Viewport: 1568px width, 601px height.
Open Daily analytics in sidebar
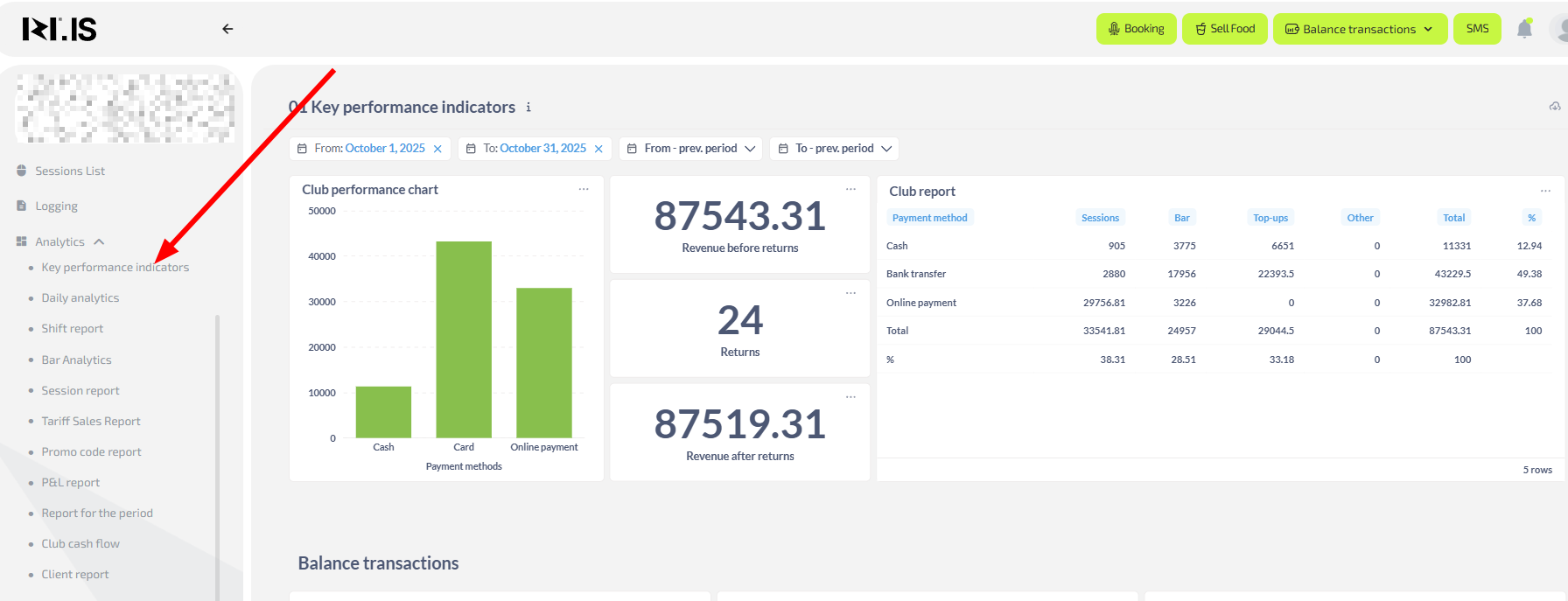coord(80,298)
